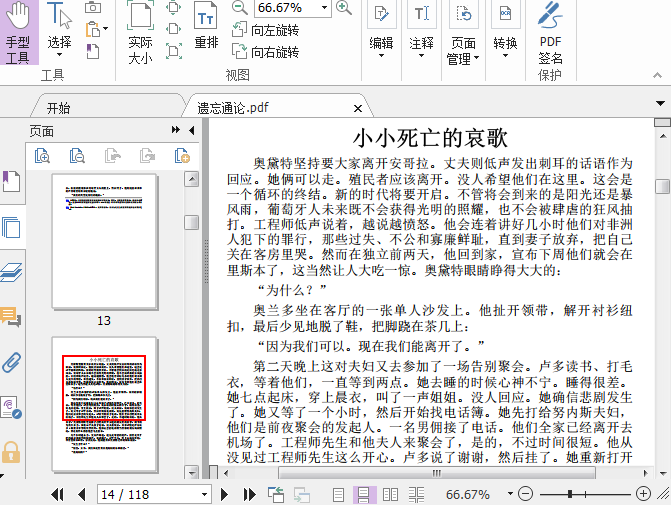Open the ribbon 66.67% zoom combo box
Viewport: 671px width, 505px height.
(x=293, y=8)
